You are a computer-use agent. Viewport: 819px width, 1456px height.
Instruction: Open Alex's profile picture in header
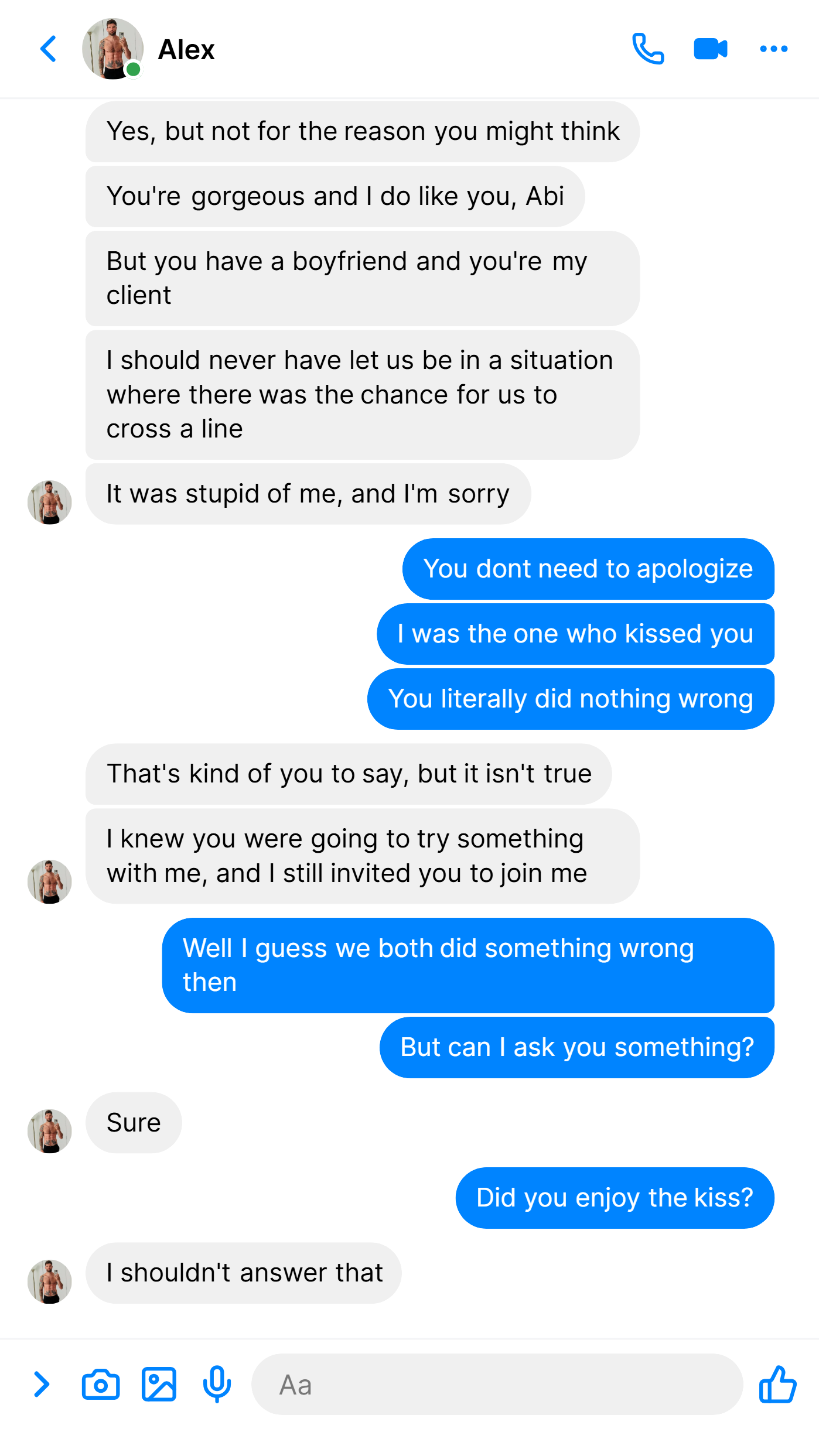coord(112,49)
